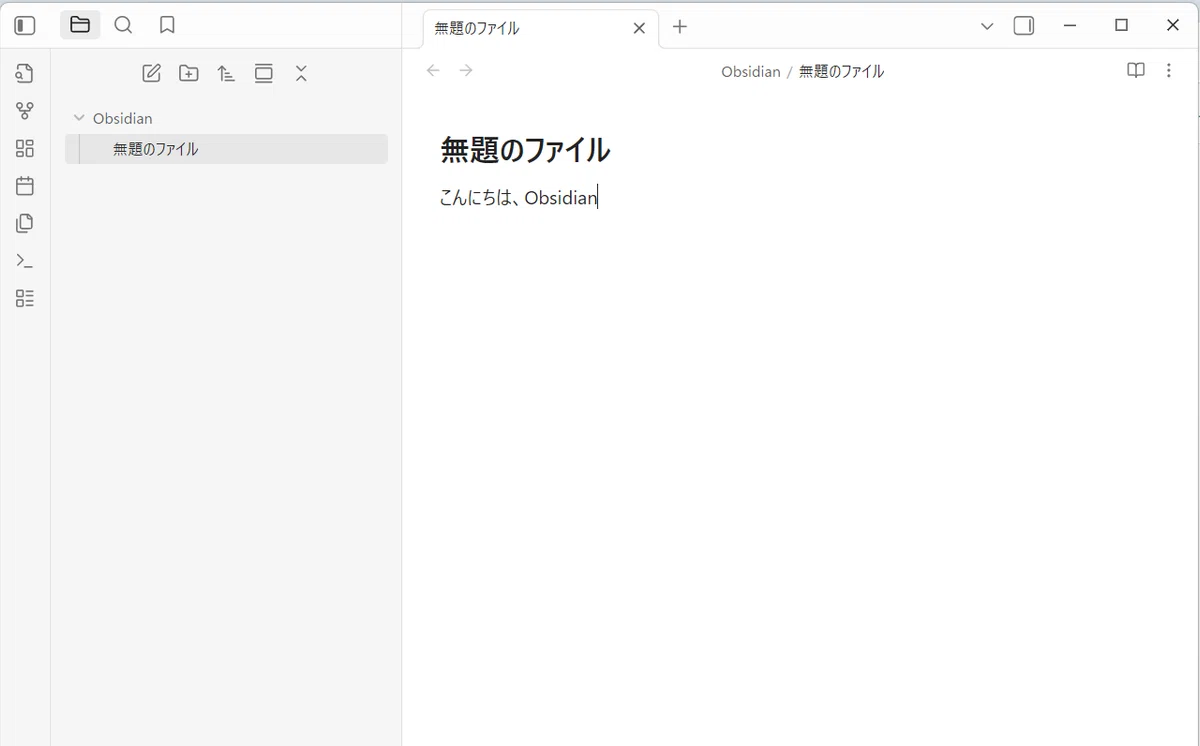Viewport: 1200px width, 746px height.
Task: Open quick switcher ribbon icon
Action: (x=25, y=73)
